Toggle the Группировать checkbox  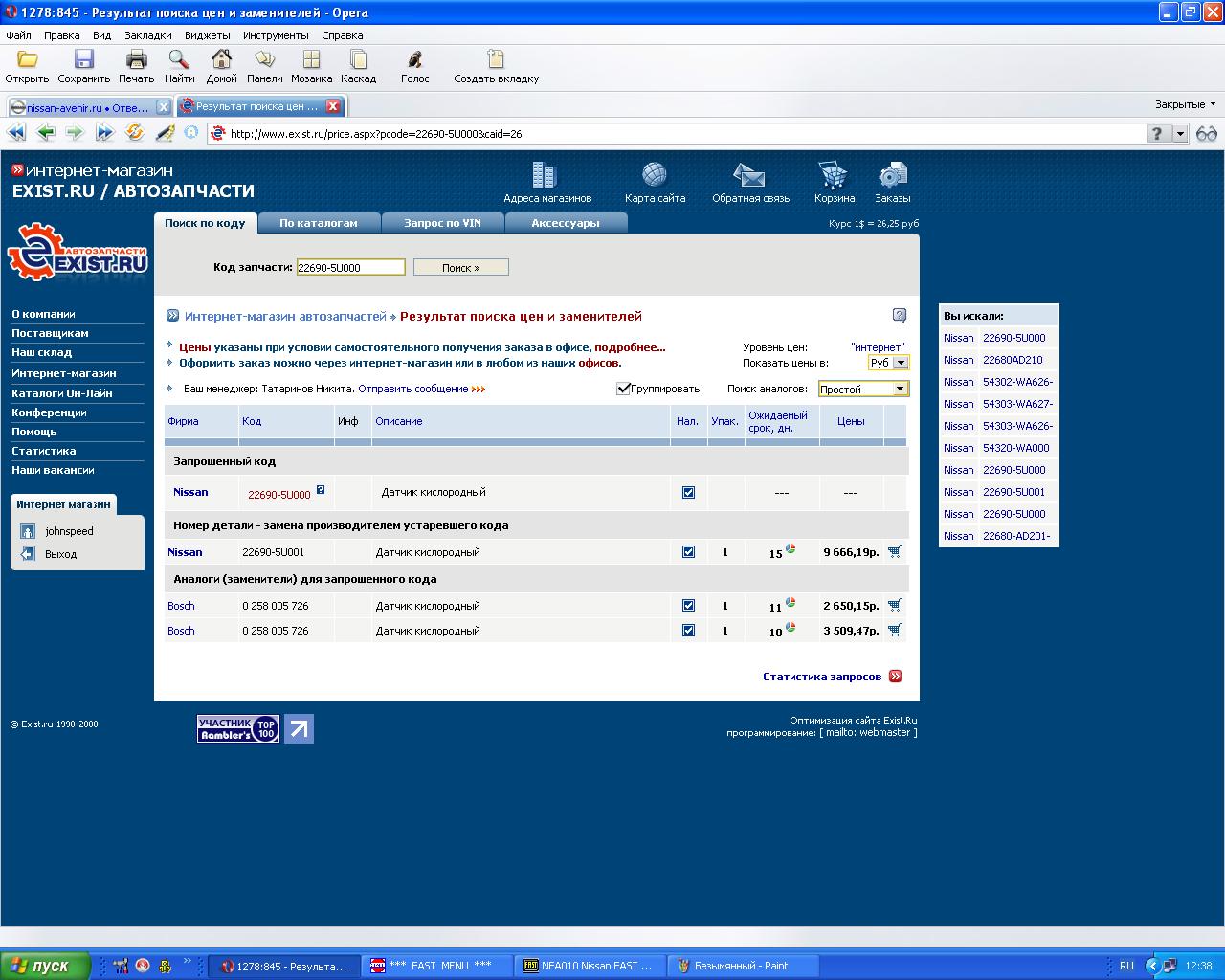(623, 388)
